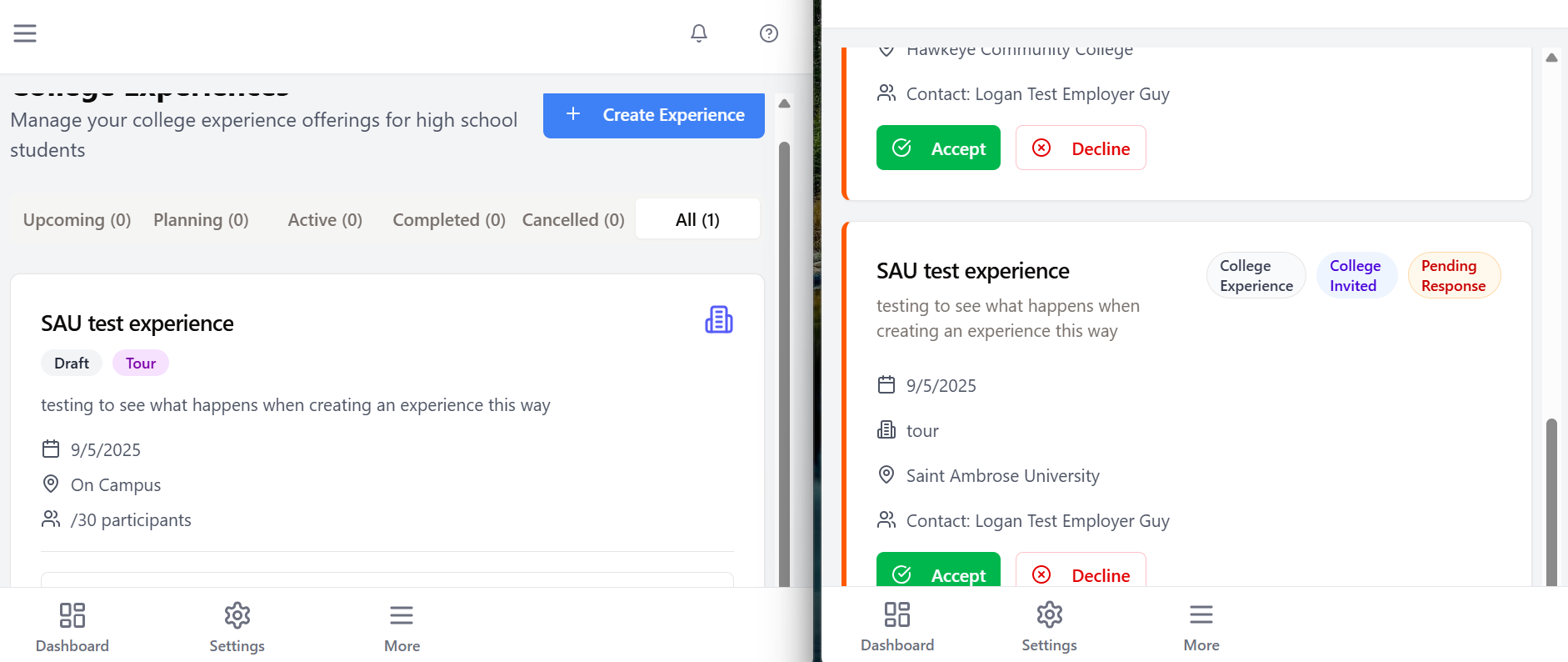
Task: Open Settings gear in left bottom navigation
Action: [x=237, y=627]
